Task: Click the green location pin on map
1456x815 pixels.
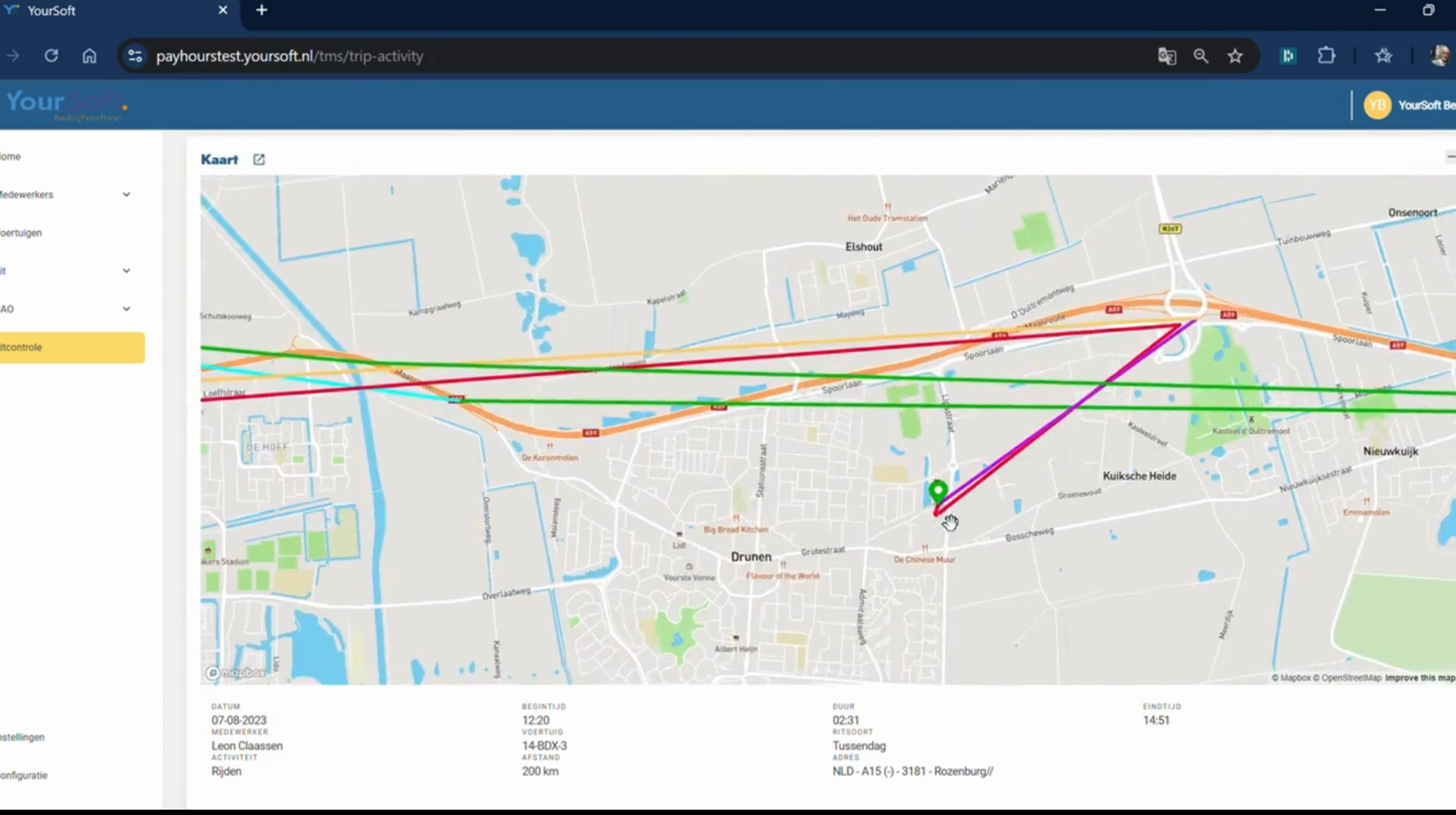Action: [x=938, y=491]
